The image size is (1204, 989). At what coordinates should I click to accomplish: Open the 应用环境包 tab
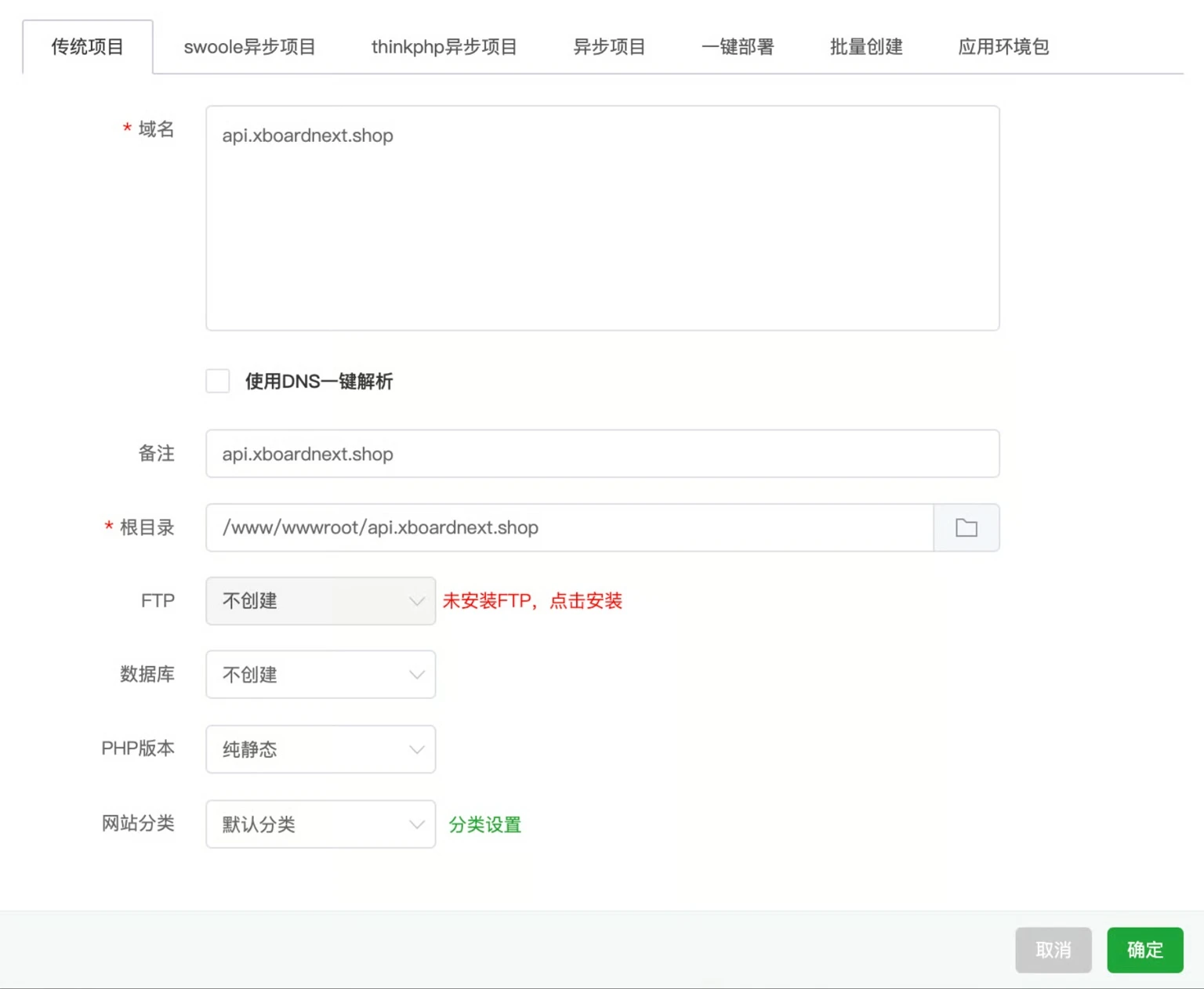(1003, 46)
